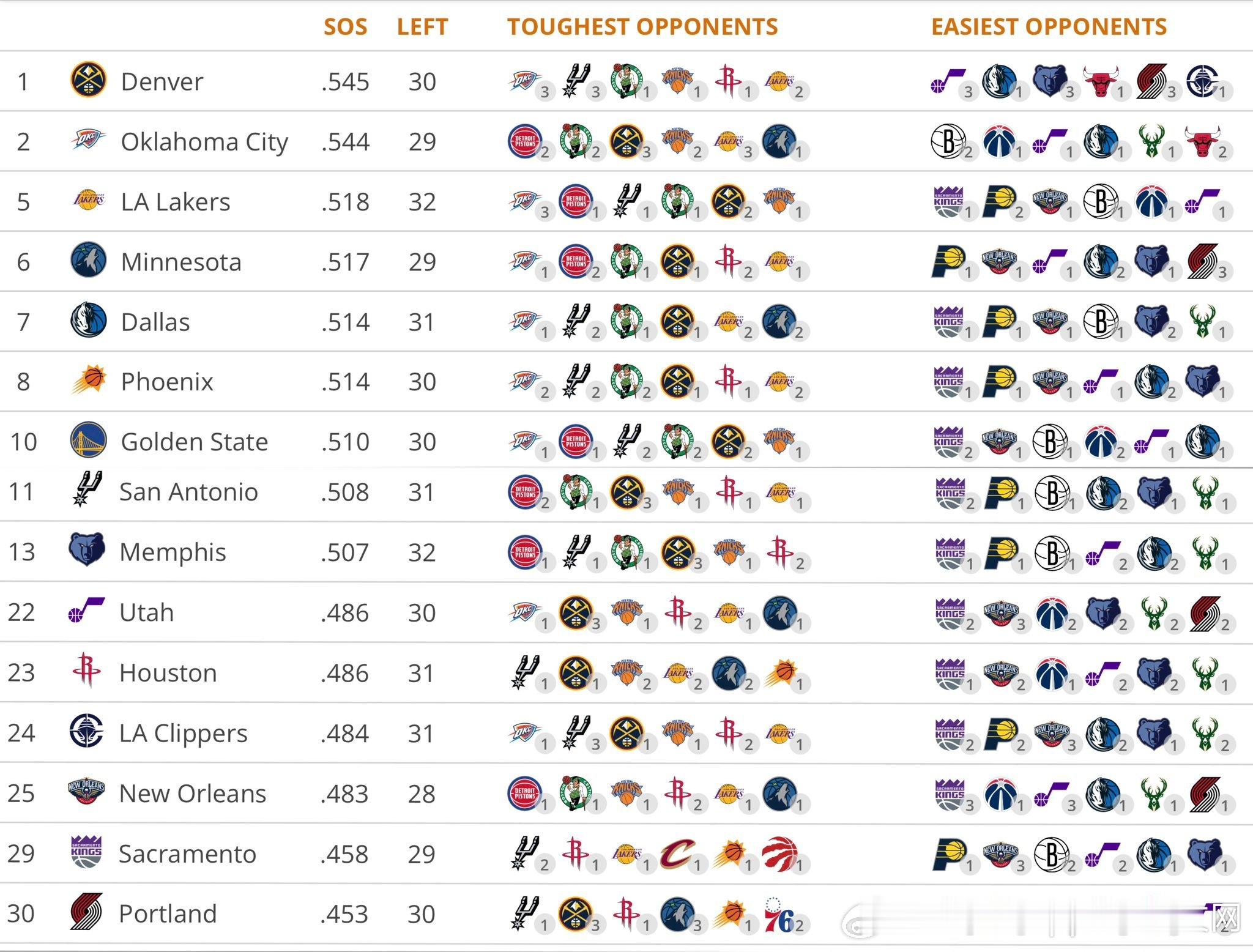Viewport: 1253px width, 952px height.
Task: Click the Golden State Warriors bridge logo
Action: (88, 441)
